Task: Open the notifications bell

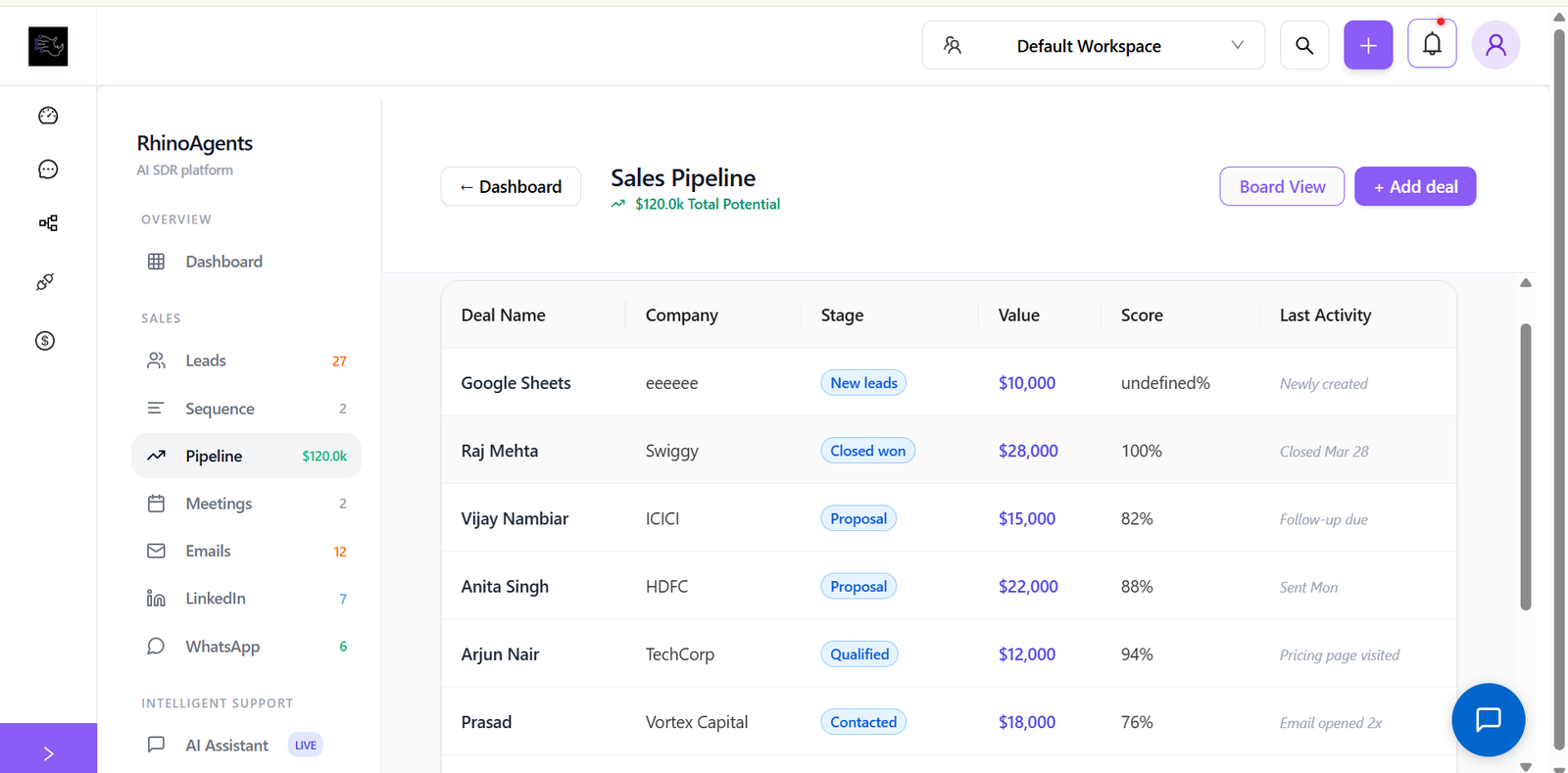Action: pos(1432,44)
